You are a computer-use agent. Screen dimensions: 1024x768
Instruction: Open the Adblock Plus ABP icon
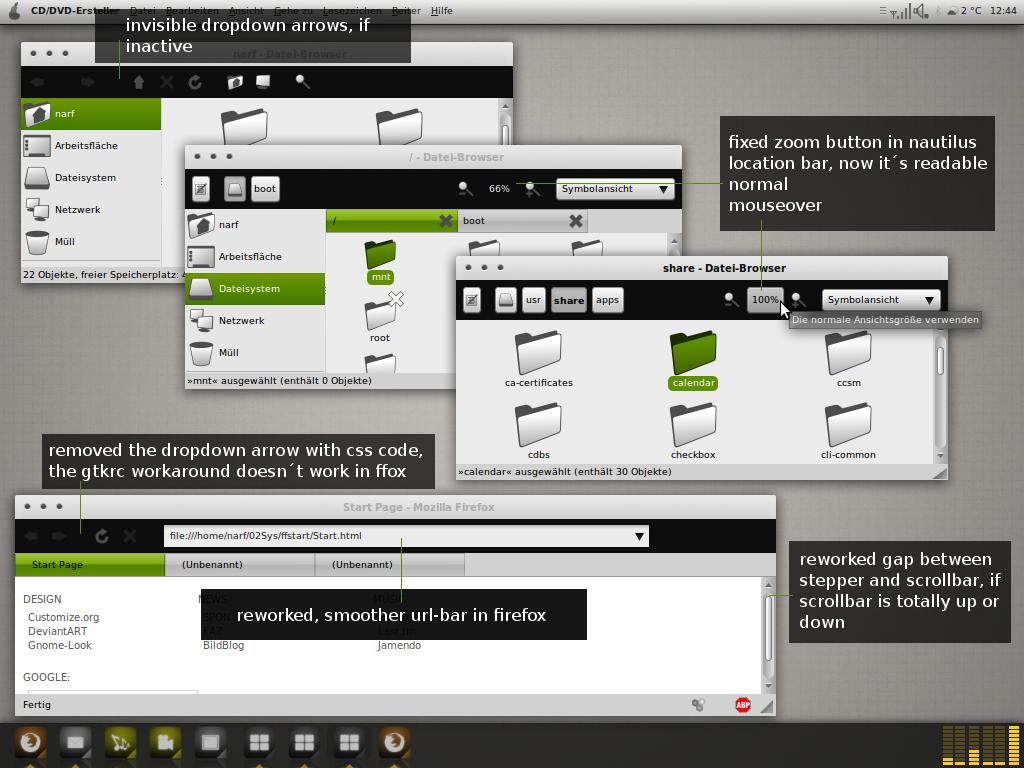743,705
